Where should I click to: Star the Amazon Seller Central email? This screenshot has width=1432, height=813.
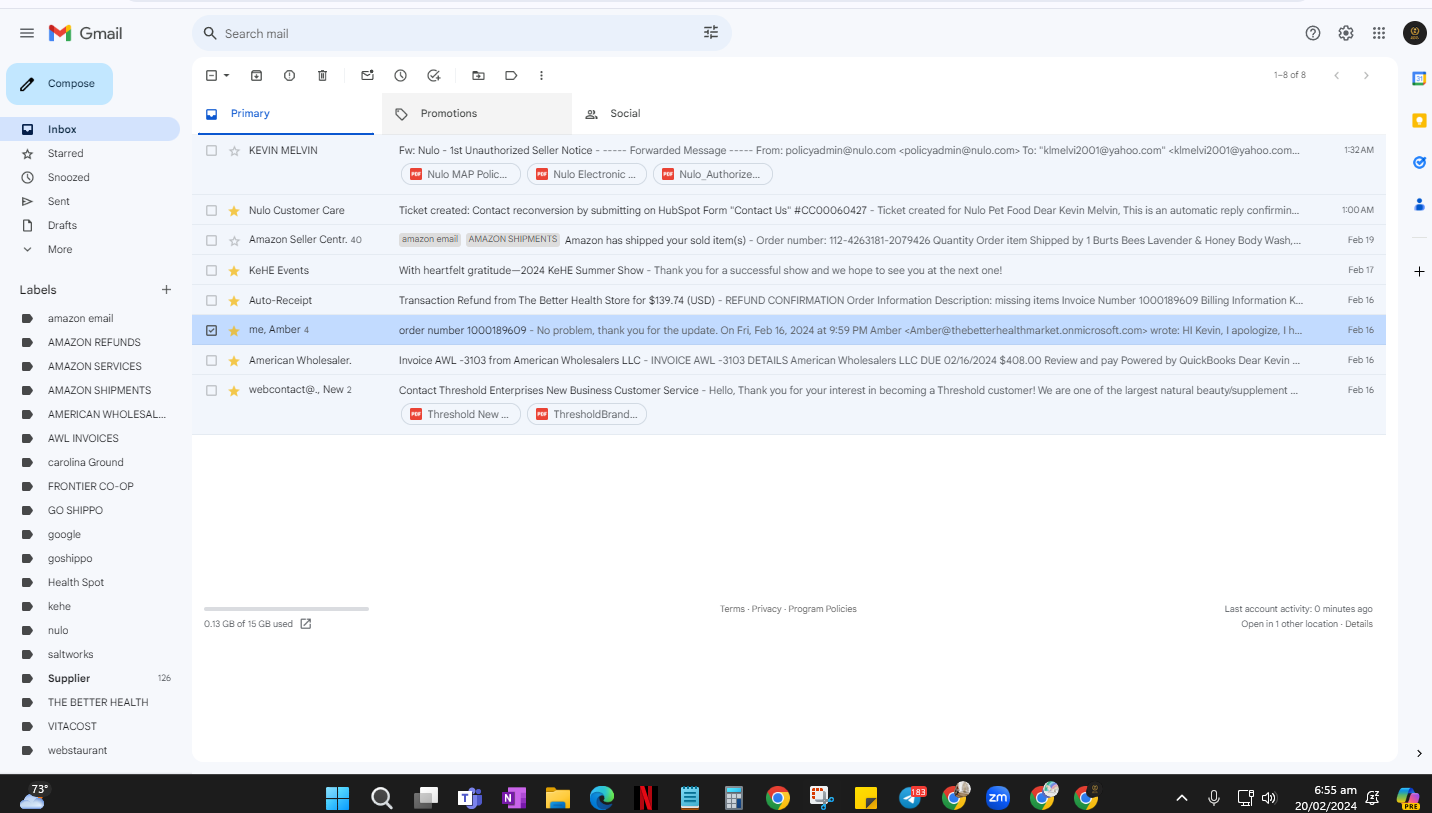234,240
